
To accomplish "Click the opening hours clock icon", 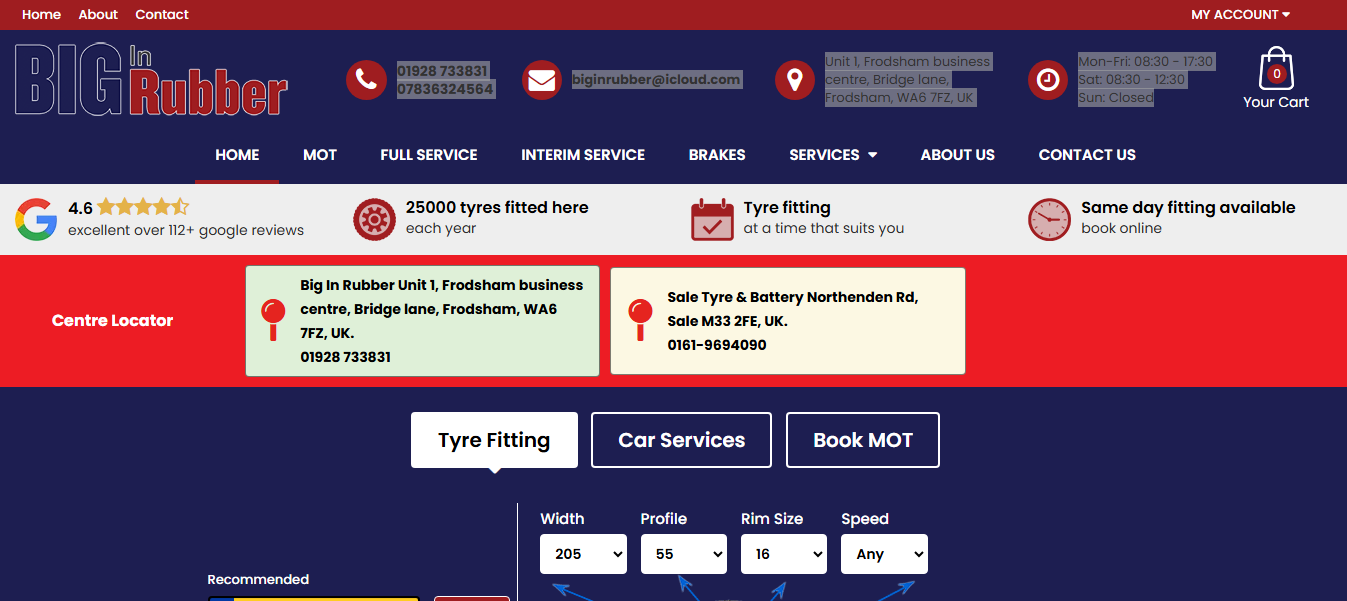I will pos(1048,80).
